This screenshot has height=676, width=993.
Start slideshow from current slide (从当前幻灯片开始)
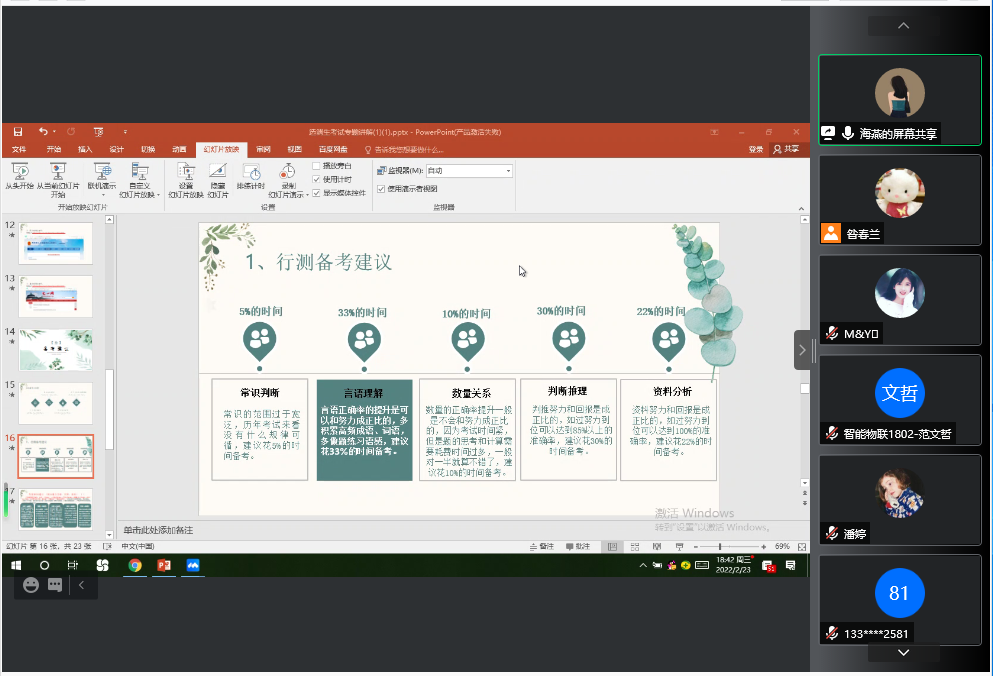(x=57, y=176)
